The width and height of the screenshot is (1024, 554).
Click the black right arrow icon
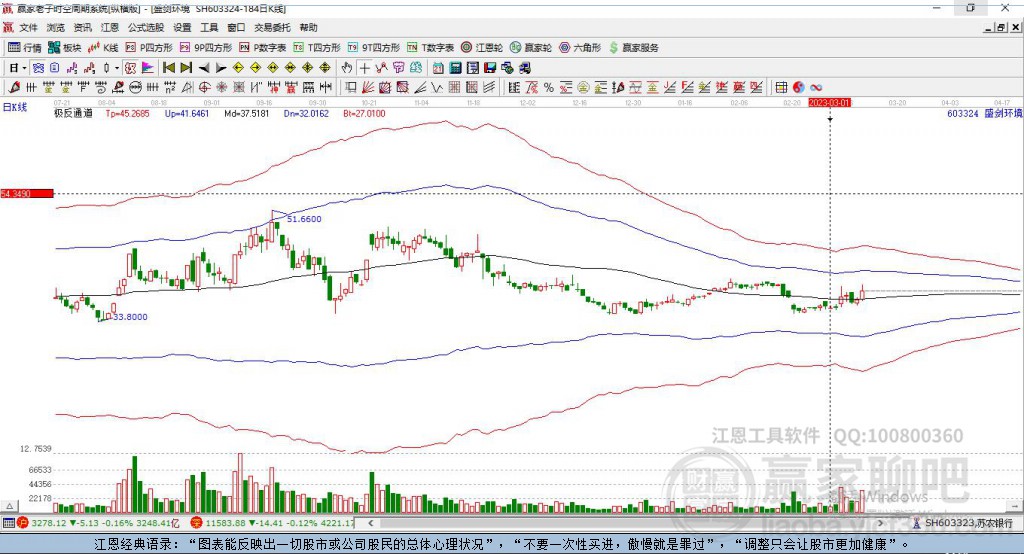221,68
